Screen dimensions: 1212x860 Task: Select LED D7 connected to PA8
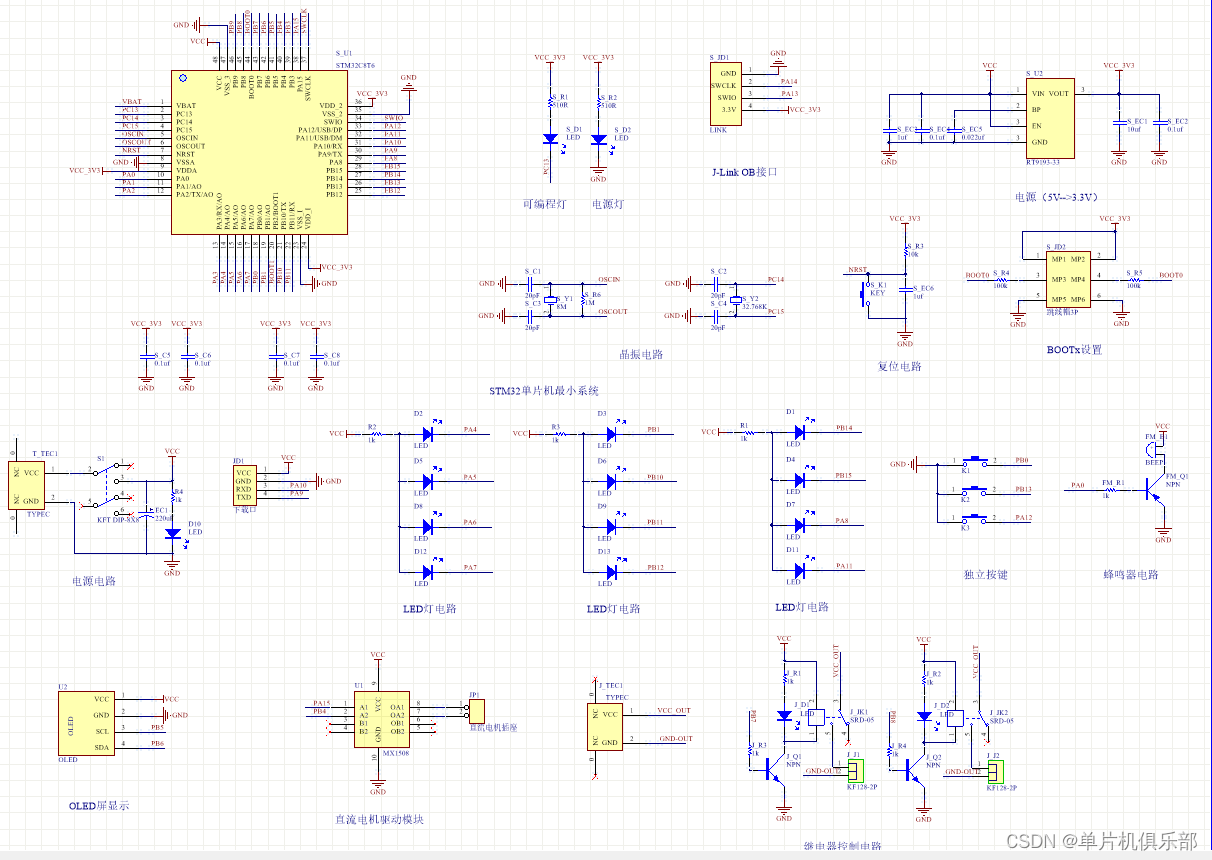tap(799, 524)
